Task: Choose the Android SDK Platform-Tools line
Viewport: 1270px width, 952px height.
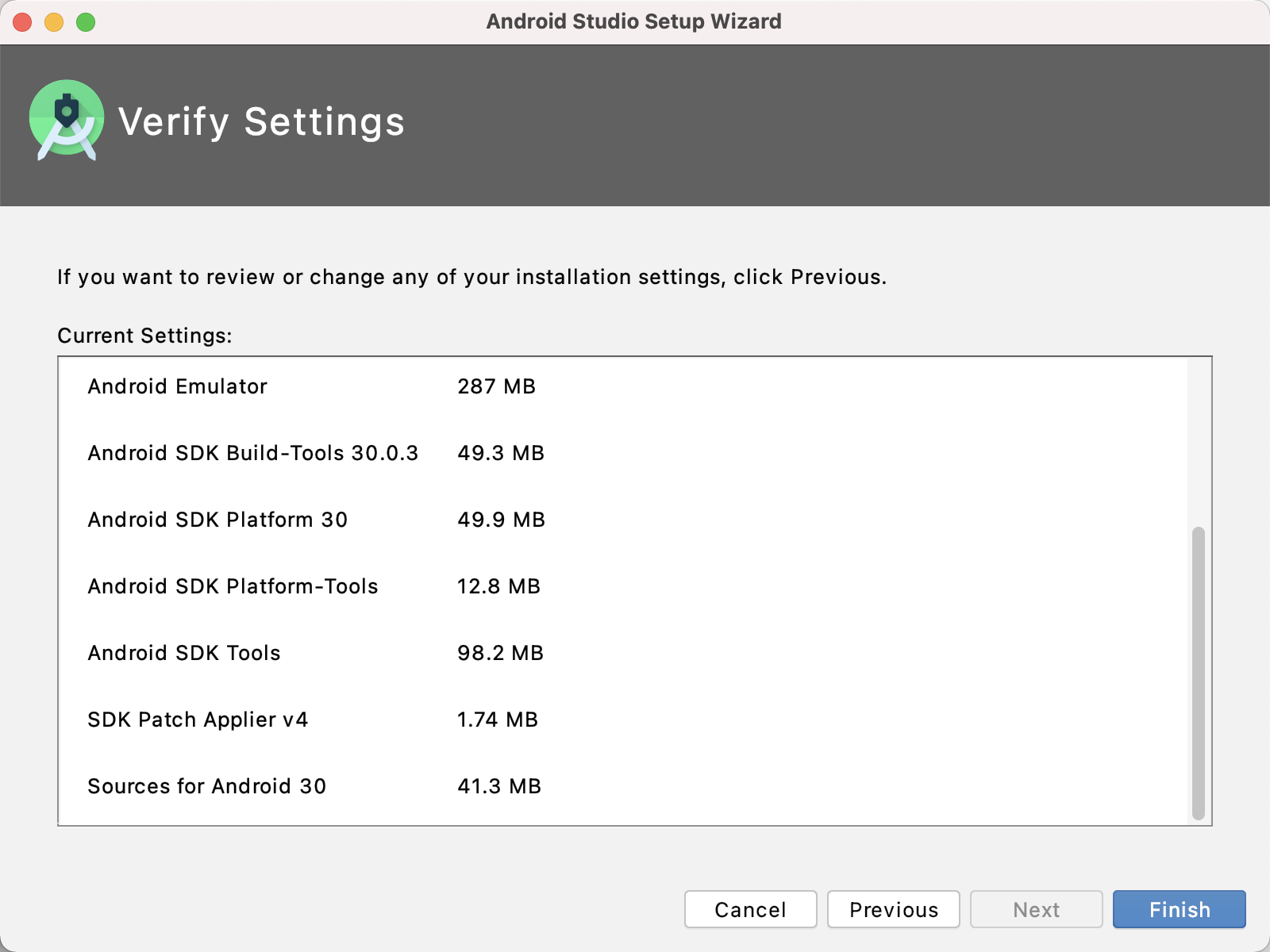Action: coord(233,586)
